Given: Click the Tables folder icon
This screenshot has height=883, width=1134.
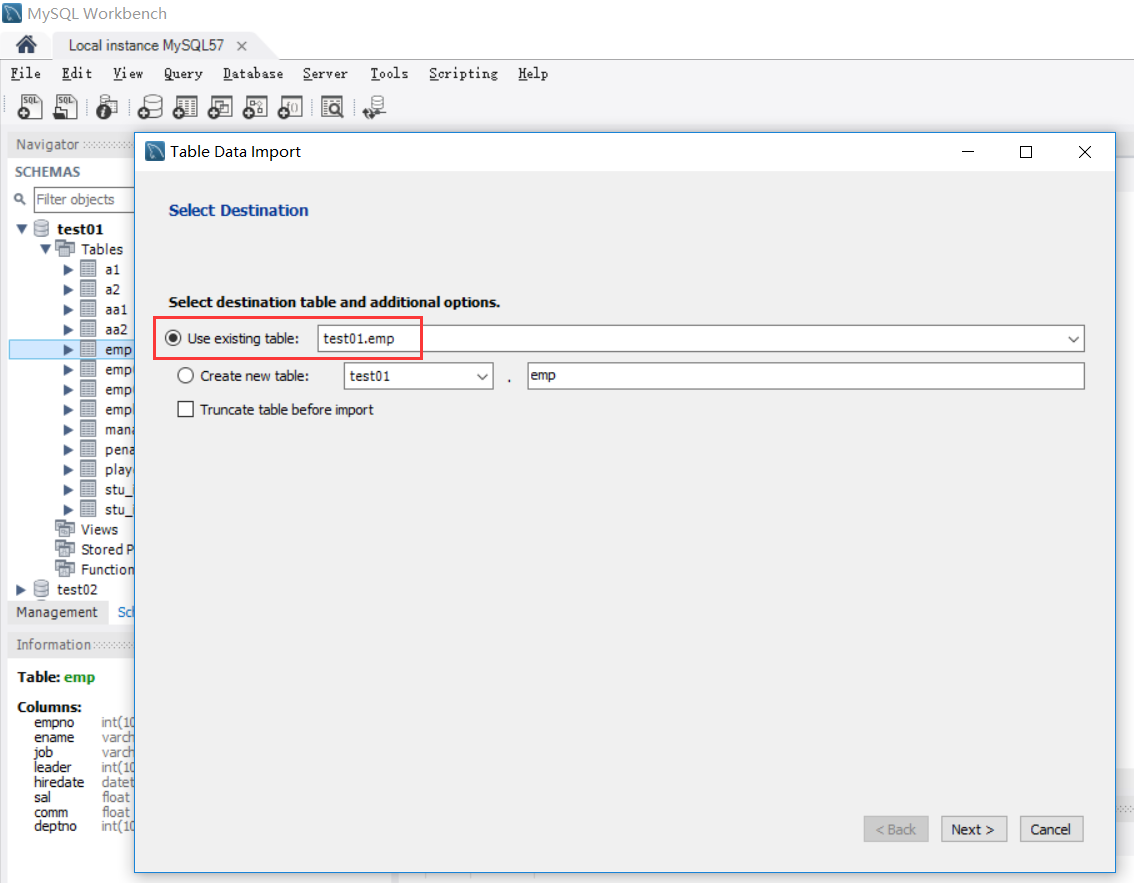Looking at the screenshot, I should [65, 249].
